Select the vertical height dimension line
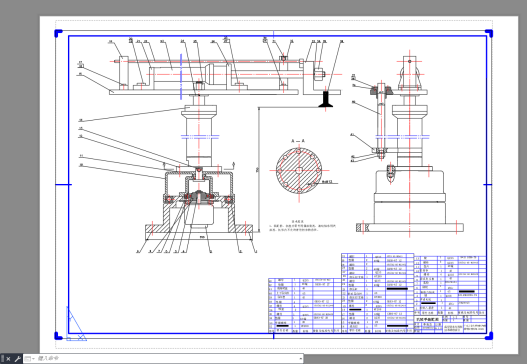Image resolution: width=527 pixels, height=364 pixels. (259, 170)
